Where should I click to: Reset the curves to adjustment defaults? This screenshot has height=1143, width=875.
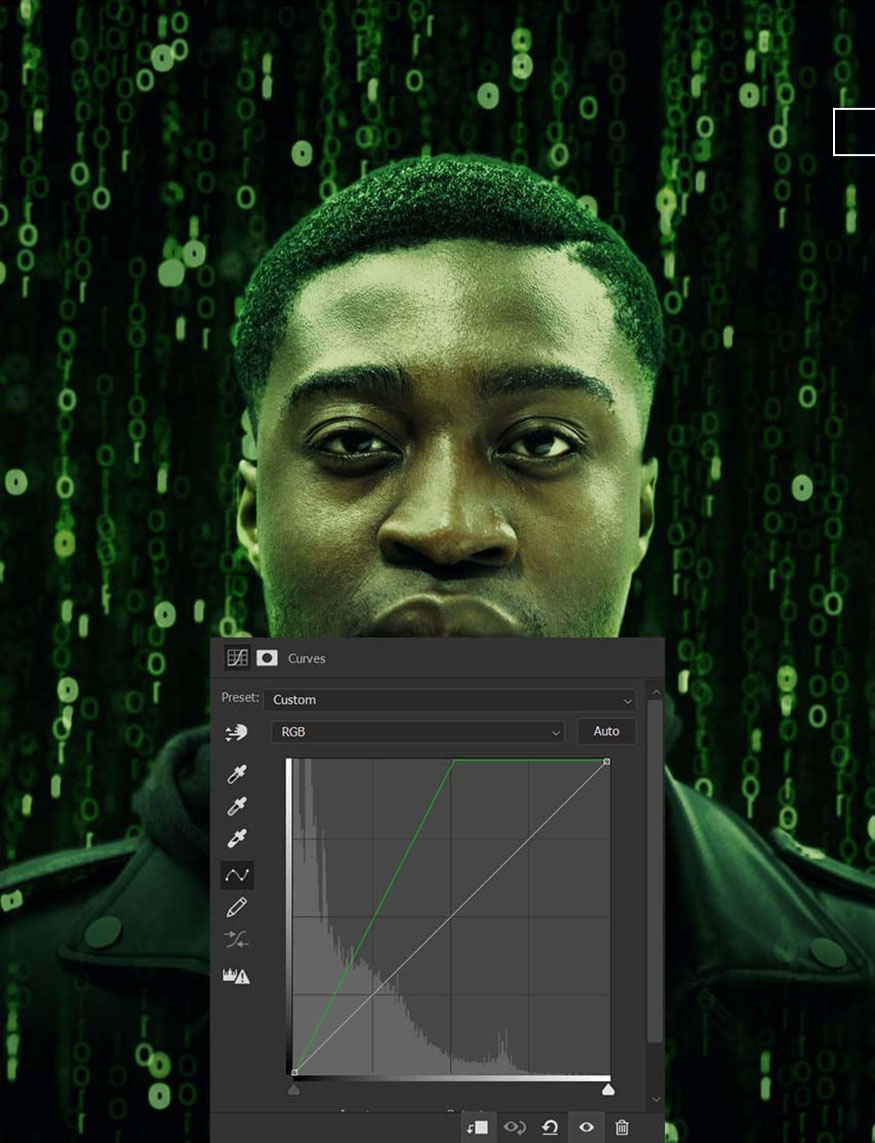(x=550, y=1128)
